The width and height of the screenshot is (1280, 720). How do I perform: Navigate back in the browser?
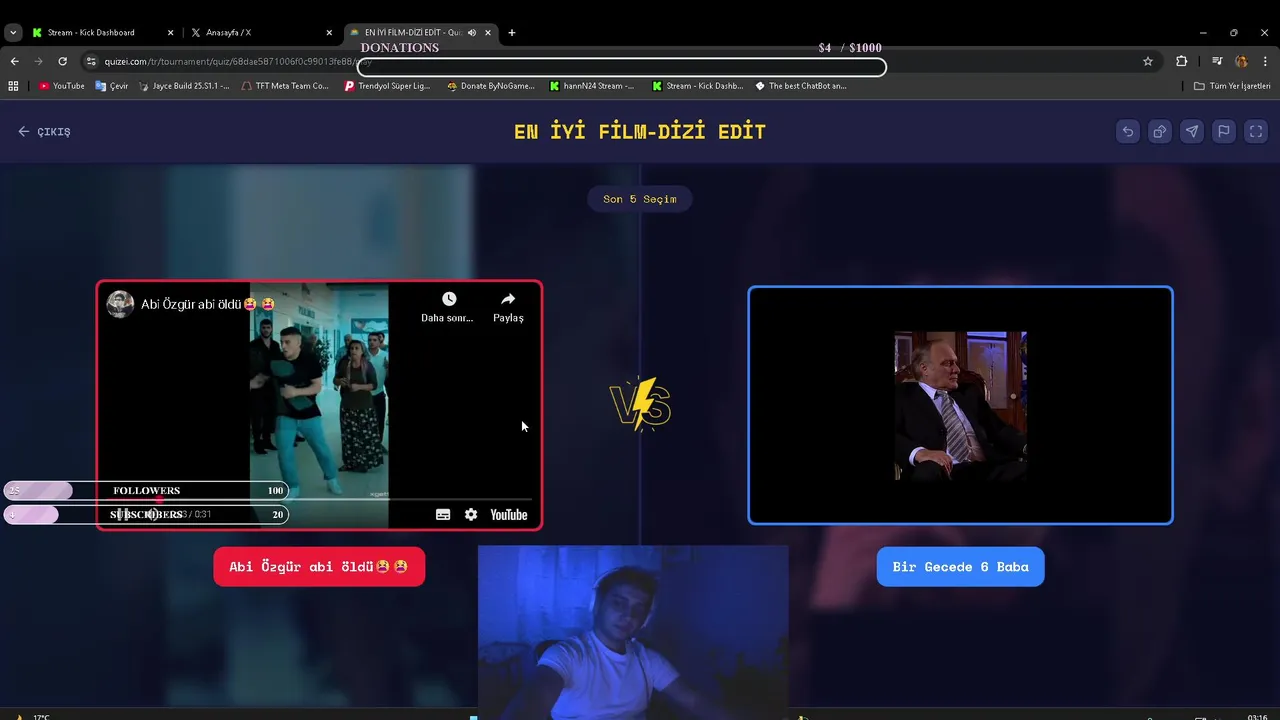[x=14, y=61]
